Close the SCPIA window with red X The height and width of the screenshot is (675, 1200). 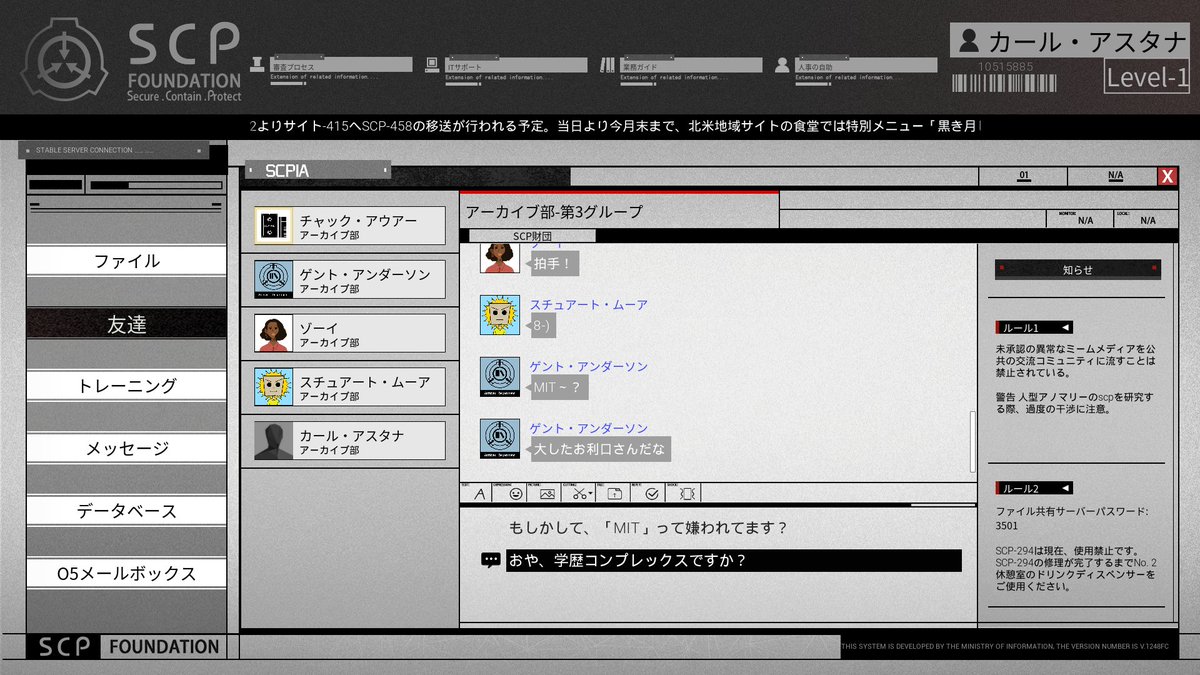pos(1167,177)
